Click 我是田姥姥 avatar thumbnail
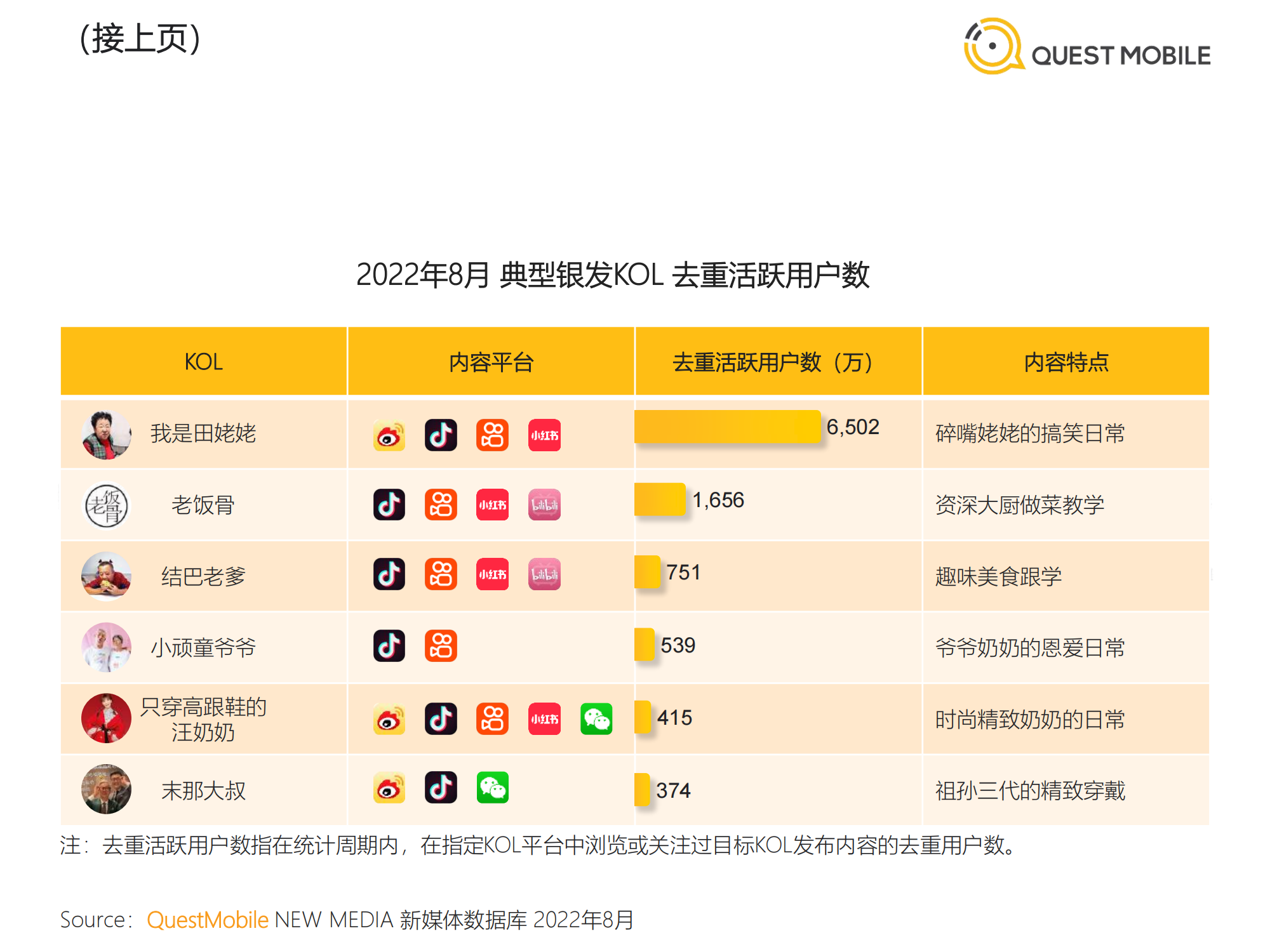1270x952 pixels. [x=106, y=435]
